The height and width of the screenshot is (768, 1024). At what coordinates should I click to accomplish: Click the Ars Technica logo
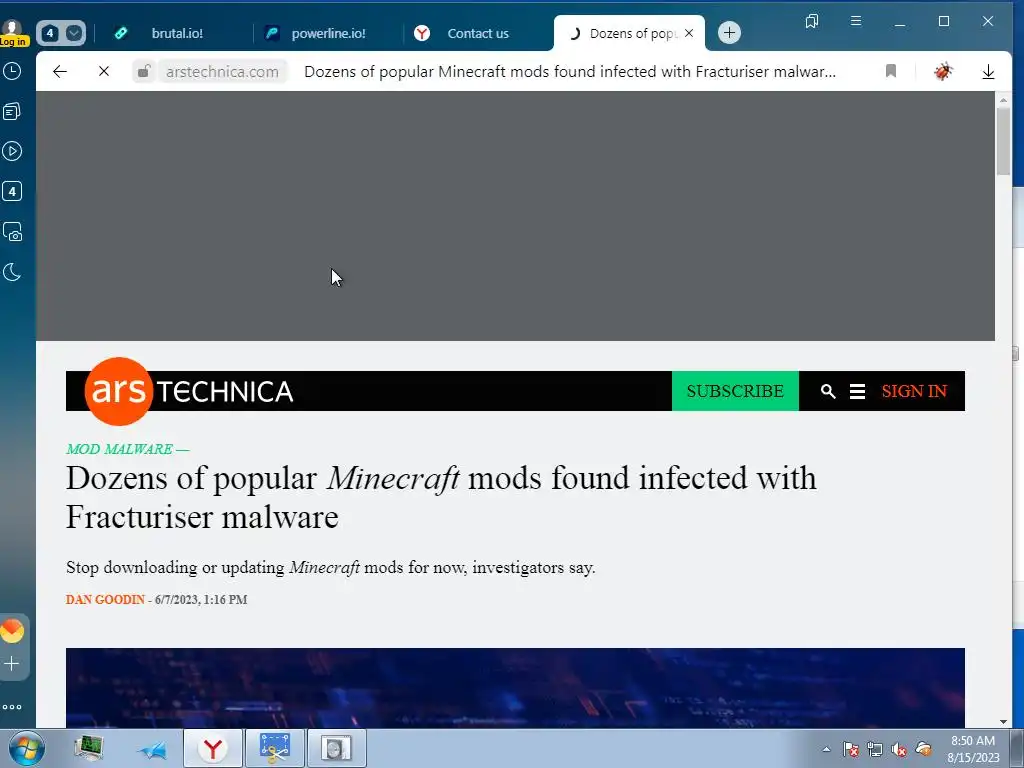pyautogui.click(x=189, y=391)
